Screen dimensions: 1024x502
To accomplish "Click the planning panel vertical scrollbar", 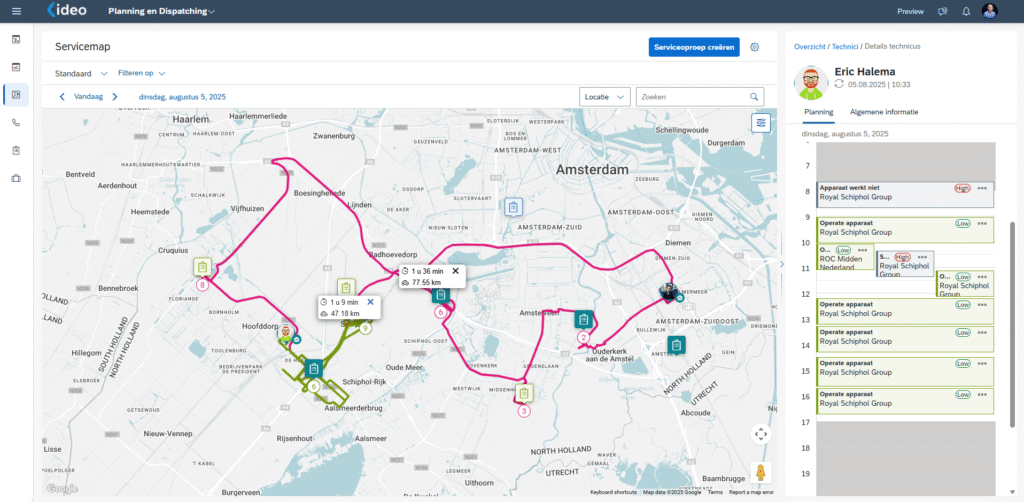I will 1013,325.
